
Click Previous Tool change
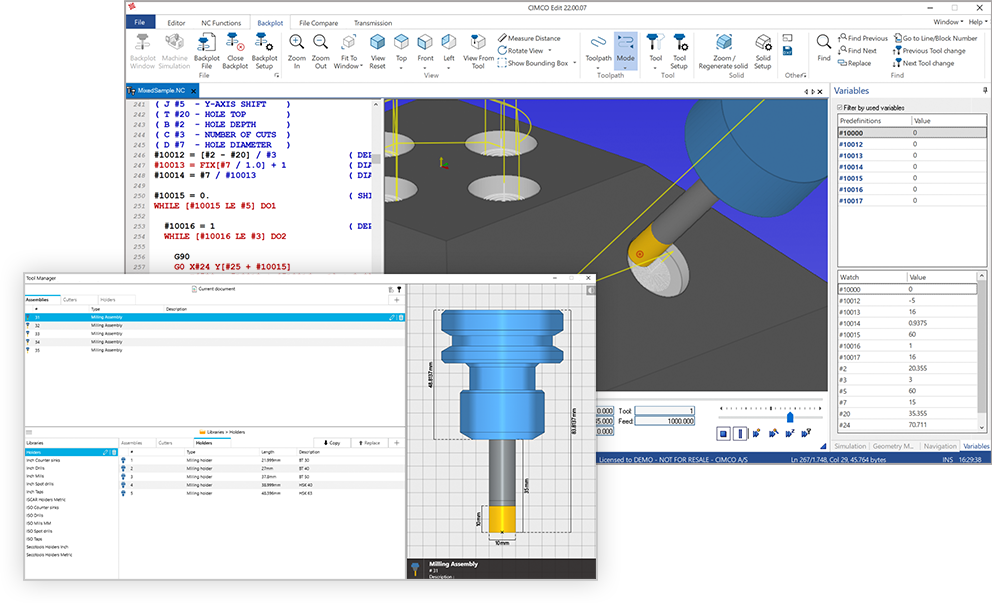(929, 51)
